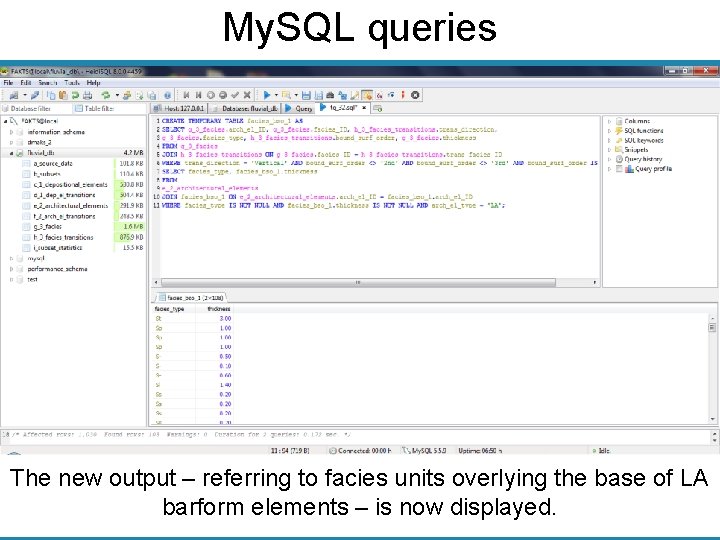Screen dimensions: 720x540
Task: Open the refresh icon dropdown arrow
Action: coord(117,95)
